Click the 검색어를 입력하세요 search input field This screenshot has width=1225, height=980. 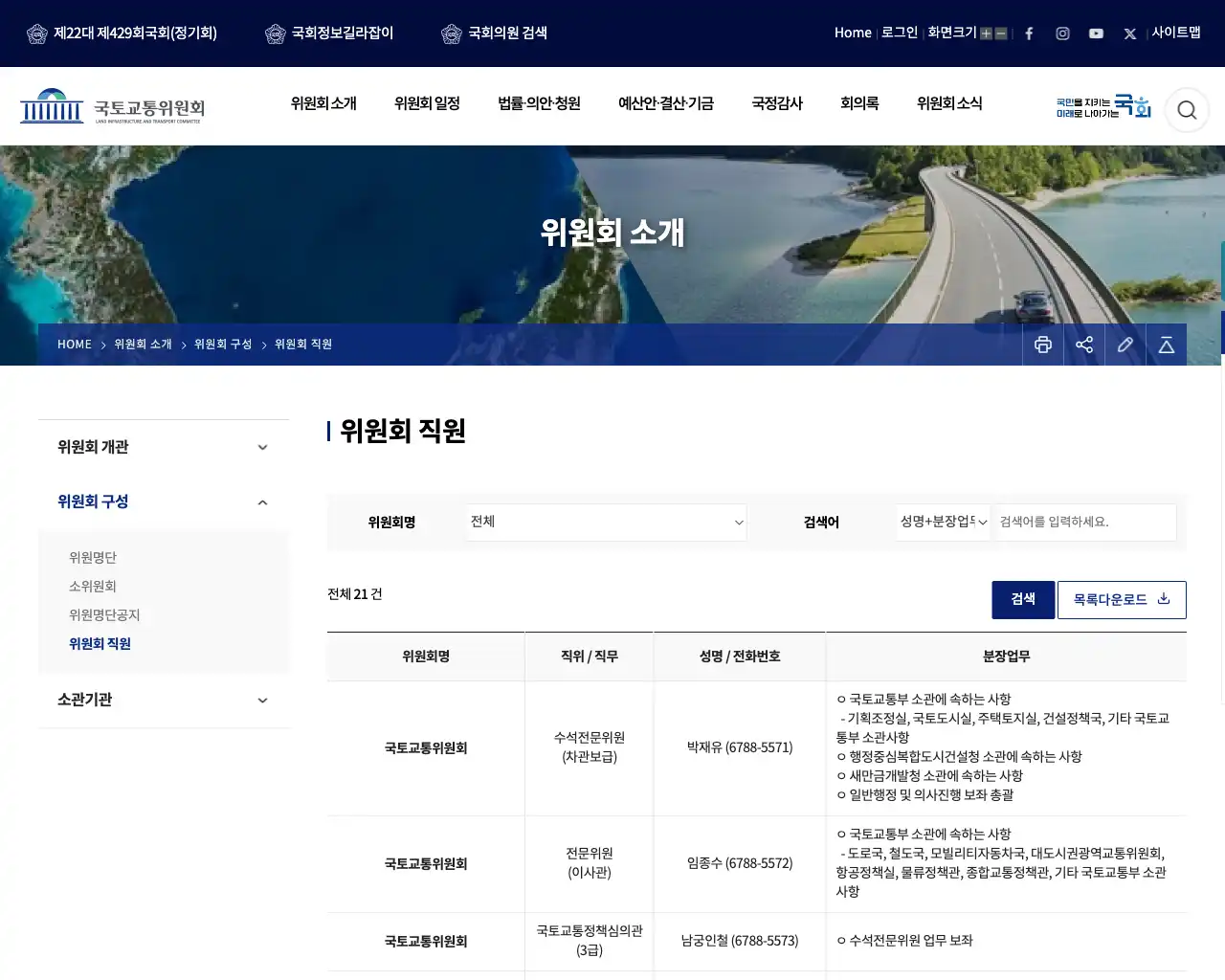click(1085, 523)
